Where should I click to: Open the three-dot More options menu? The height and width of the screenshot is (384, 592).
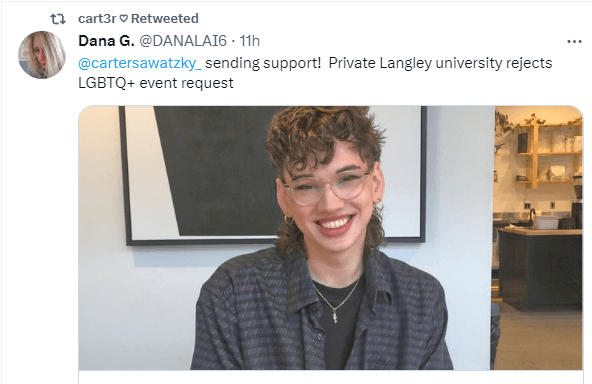pyautogui.click(x=574, y=42)
